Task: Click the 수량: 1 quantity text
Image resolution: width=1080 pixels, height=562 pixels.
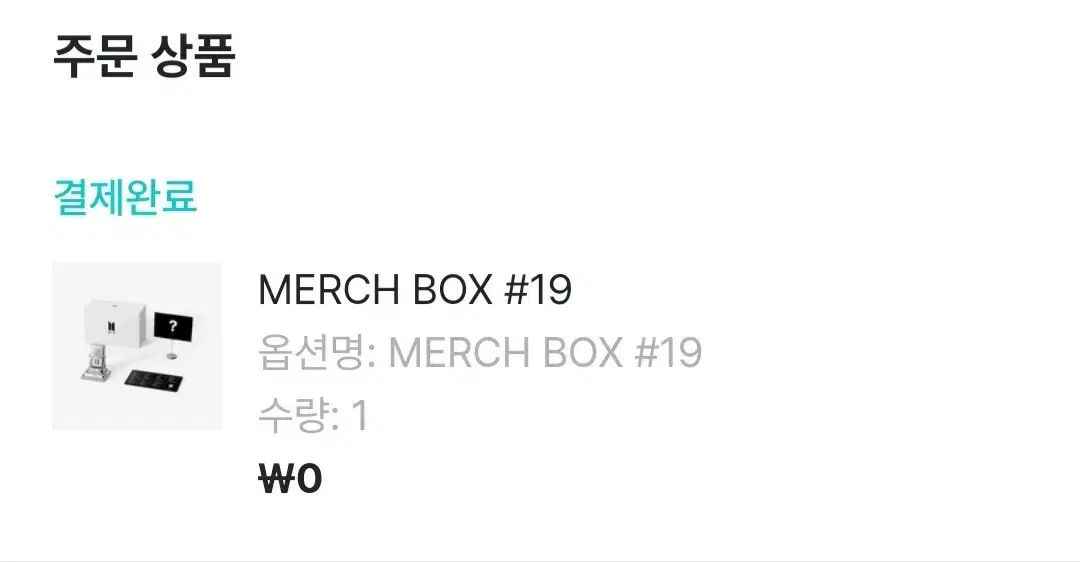Action: pyautogui.click(x=313, y=415)
